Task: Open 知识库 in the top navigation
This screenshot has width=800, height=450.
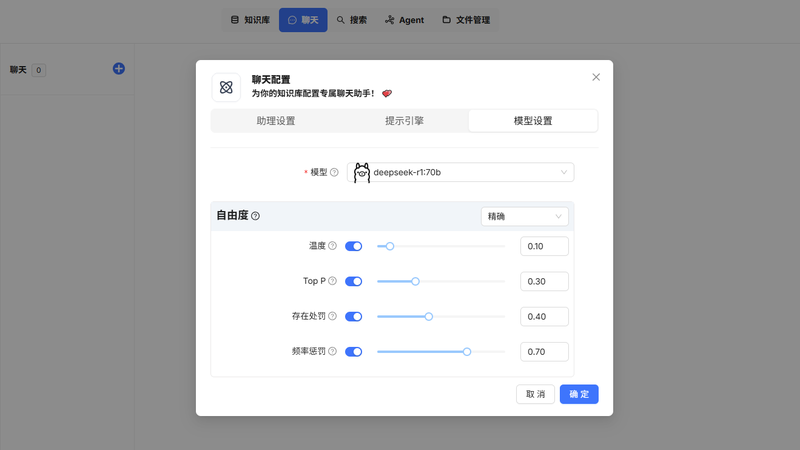Action: point(250,20)
